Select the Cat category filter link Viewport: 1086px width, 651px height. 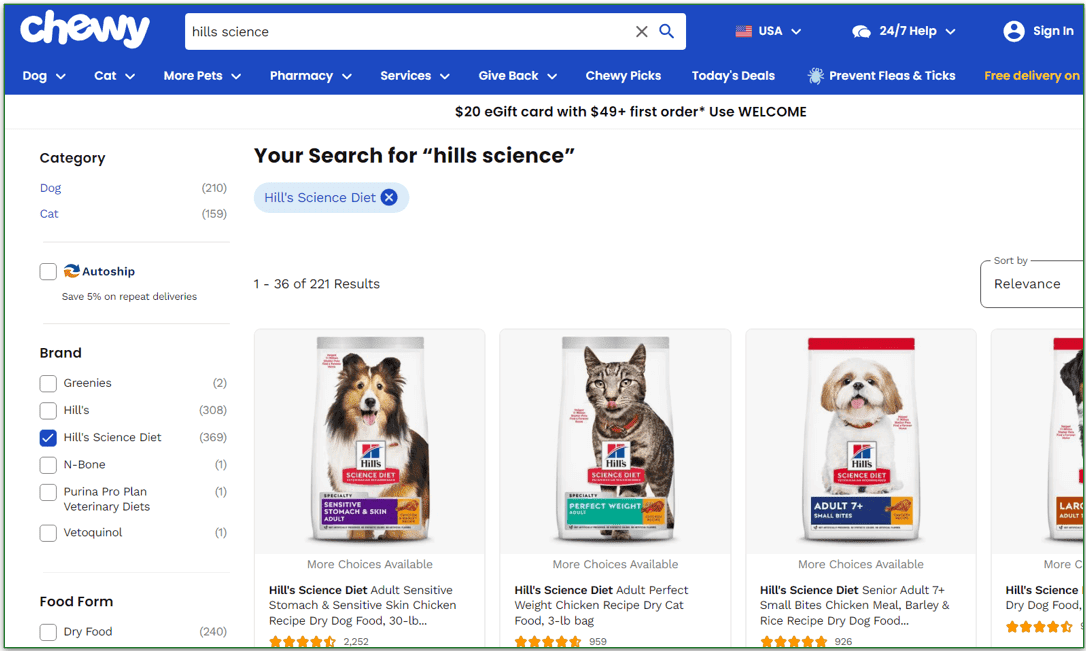[49, 213]
